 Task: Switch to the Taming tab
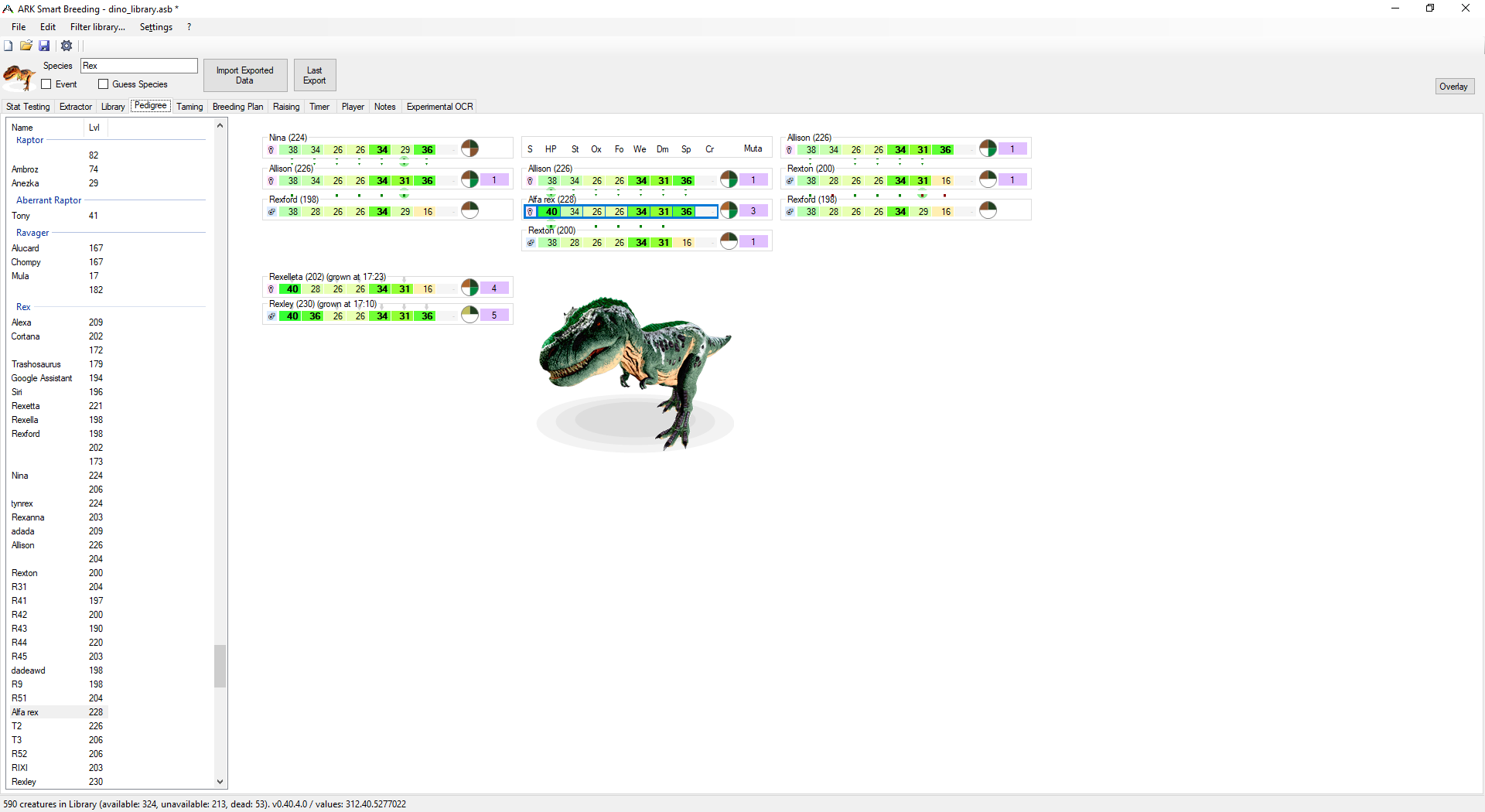[x=189, y=107]
